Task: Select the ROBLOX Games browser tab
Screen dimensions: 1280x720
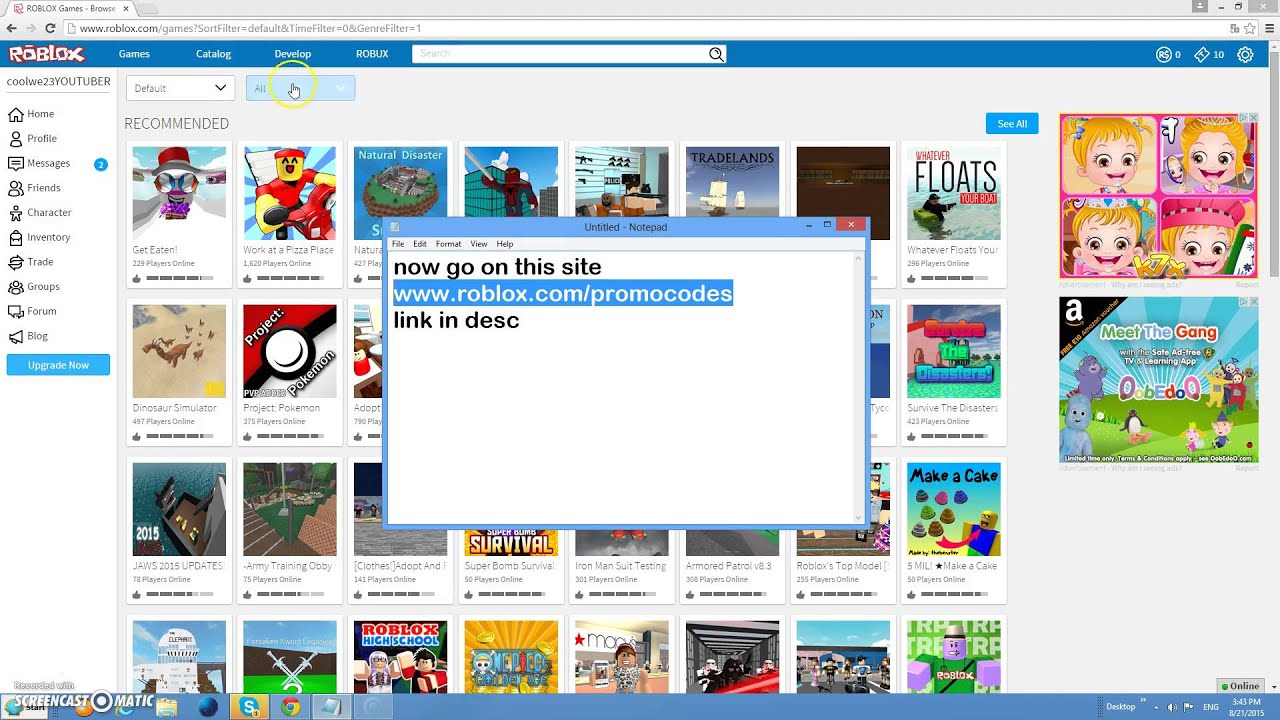Action: 70,8
